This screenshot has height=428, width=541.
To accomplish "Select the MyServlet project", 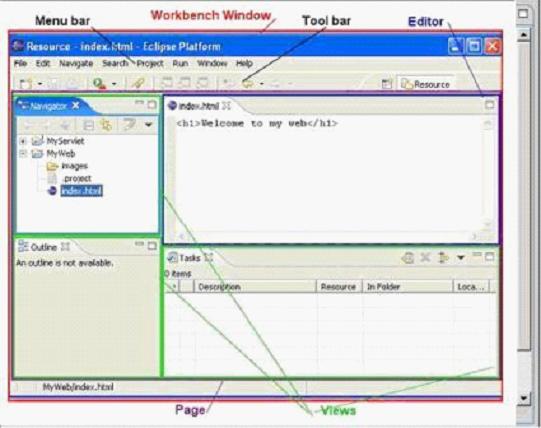I will click(65, 141).
